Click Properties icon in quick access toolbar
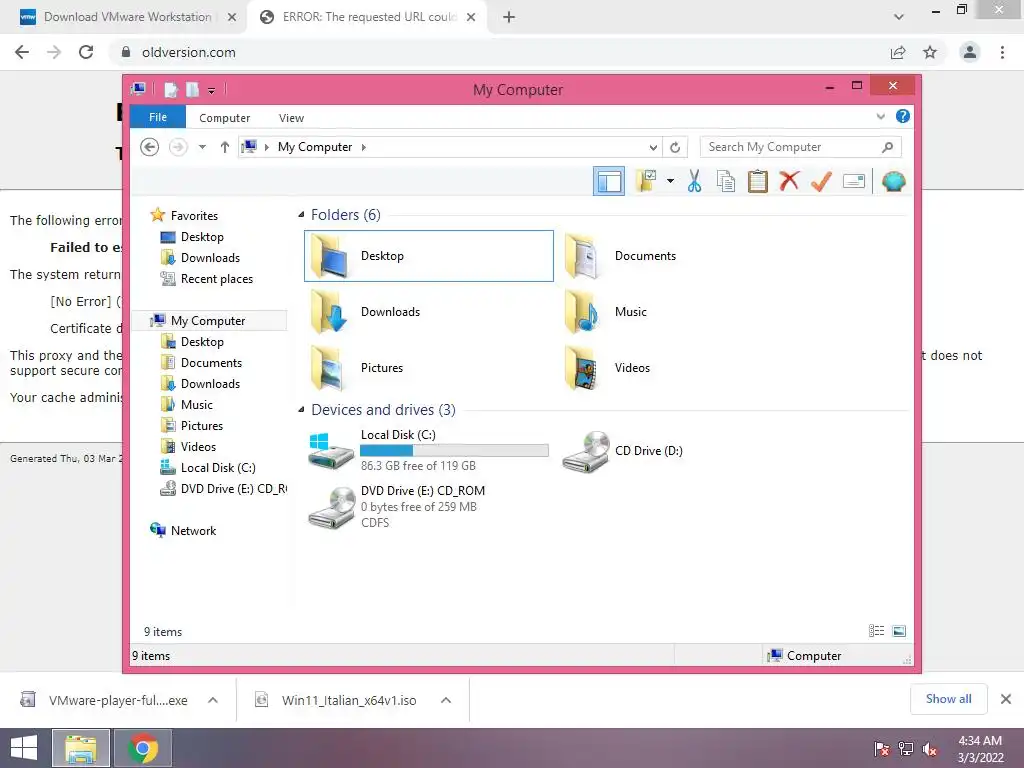 170,89
